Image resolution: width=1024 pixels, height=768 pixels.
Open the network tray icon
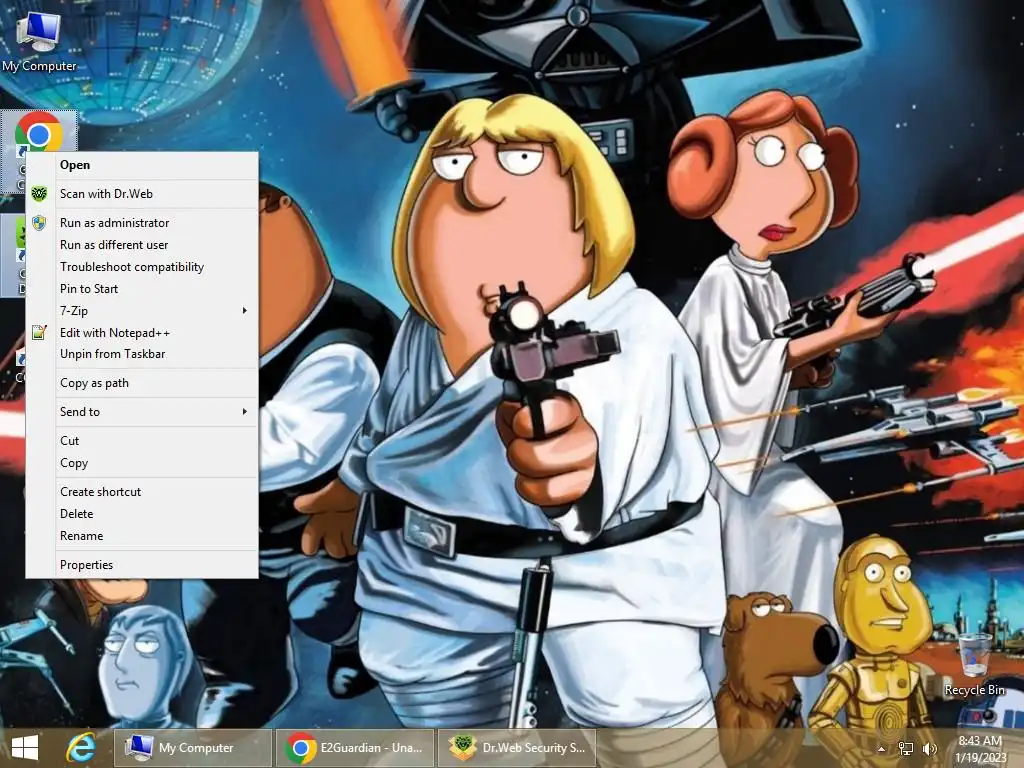click(906, 748)
